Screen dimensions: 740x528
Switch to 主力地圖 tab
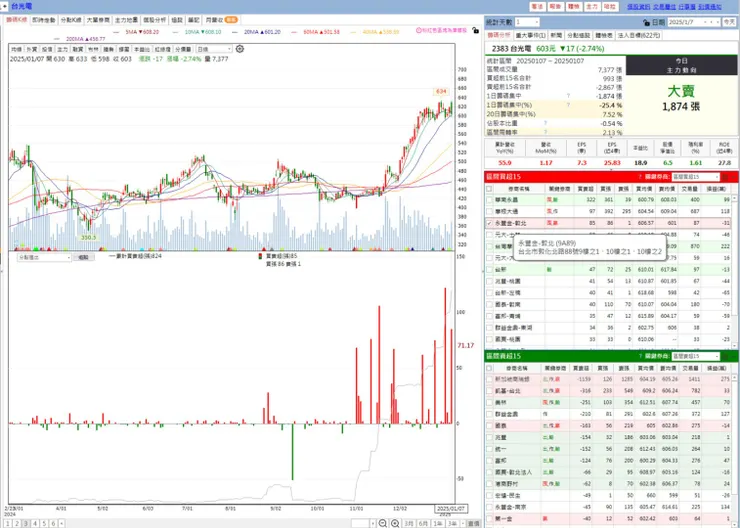click(x=126, y=20)
